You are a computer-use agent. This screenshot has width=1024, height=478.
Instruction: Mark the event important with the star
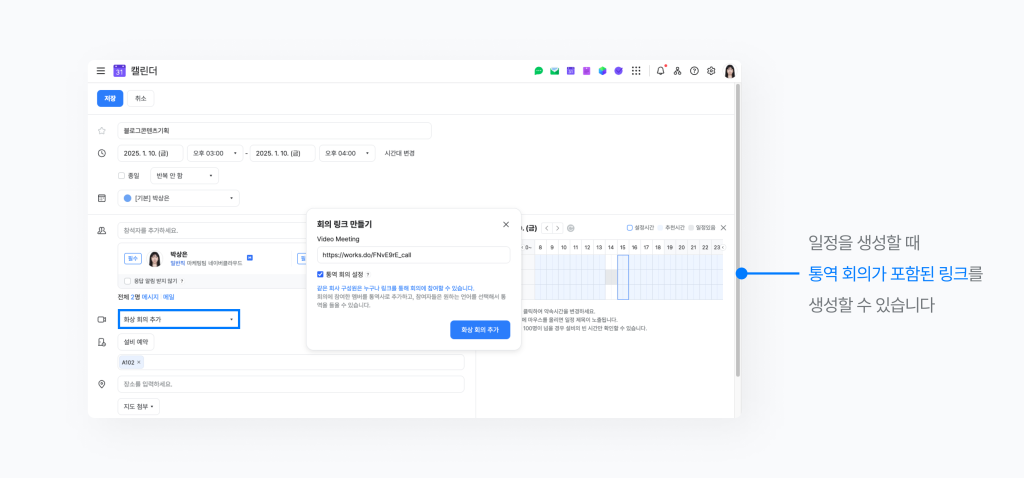tap(101, 131)
